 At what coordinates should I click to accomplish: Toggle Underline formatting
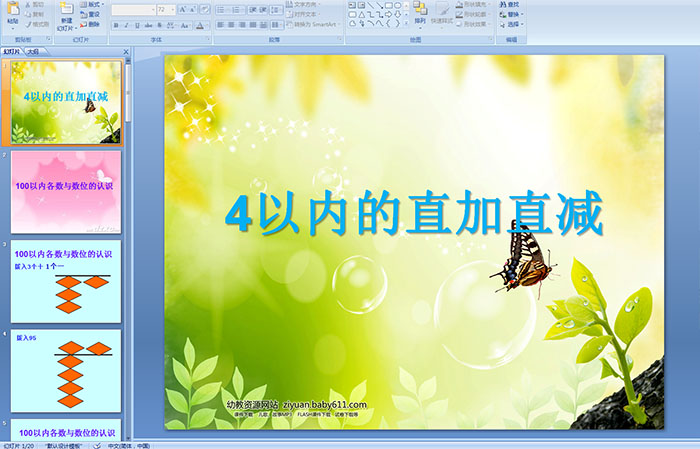click(137, 25)
